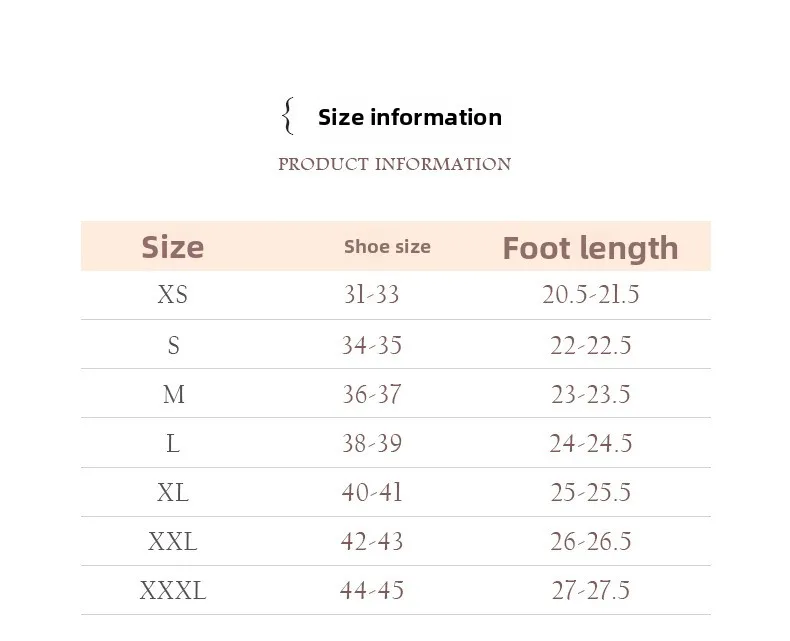Image resolution: width=790 pixels, height=641 pixels.
Task: Click the Size information heading
Action: point(410,117)
